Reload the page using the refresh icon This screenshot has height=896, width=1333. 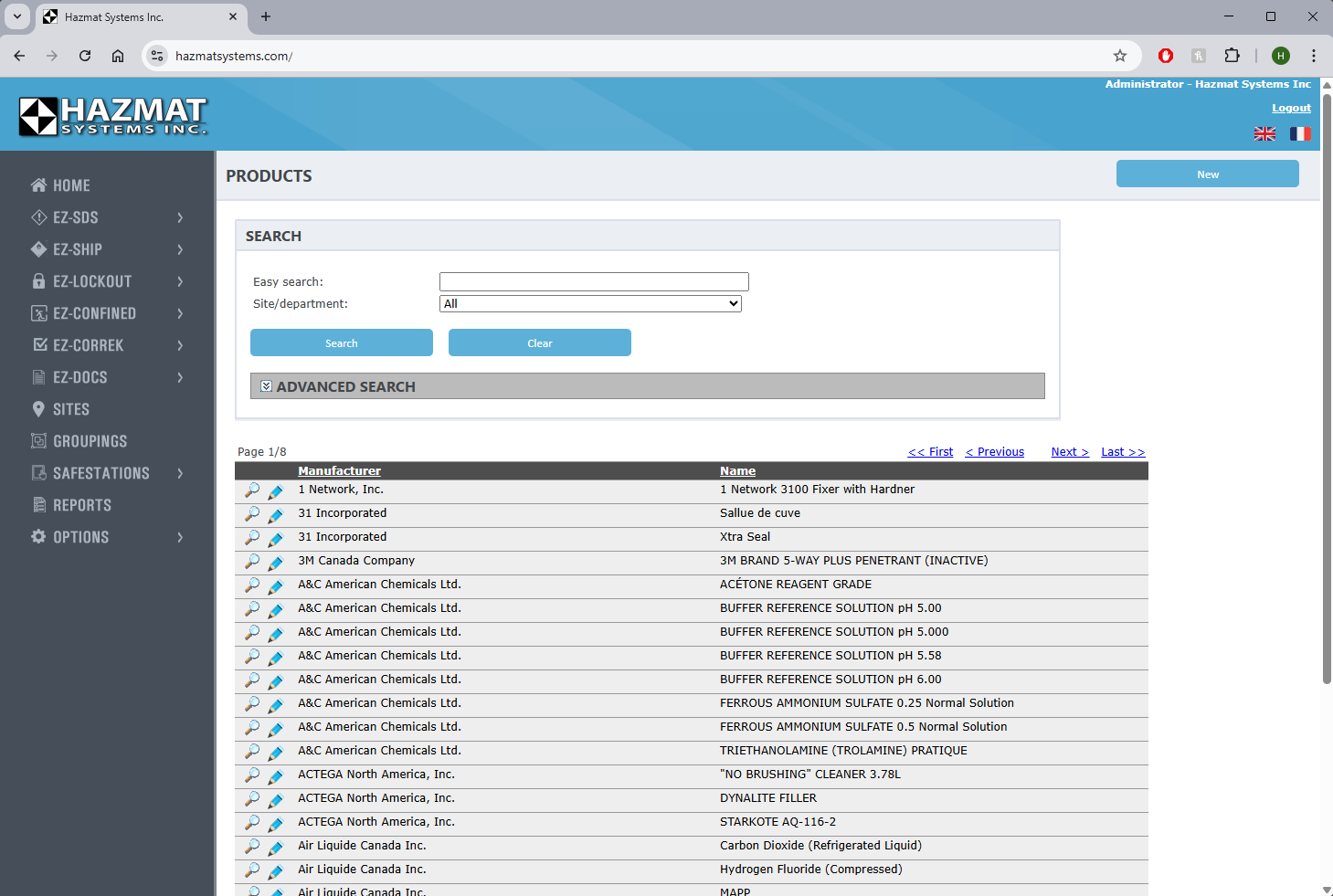[85, 56]
